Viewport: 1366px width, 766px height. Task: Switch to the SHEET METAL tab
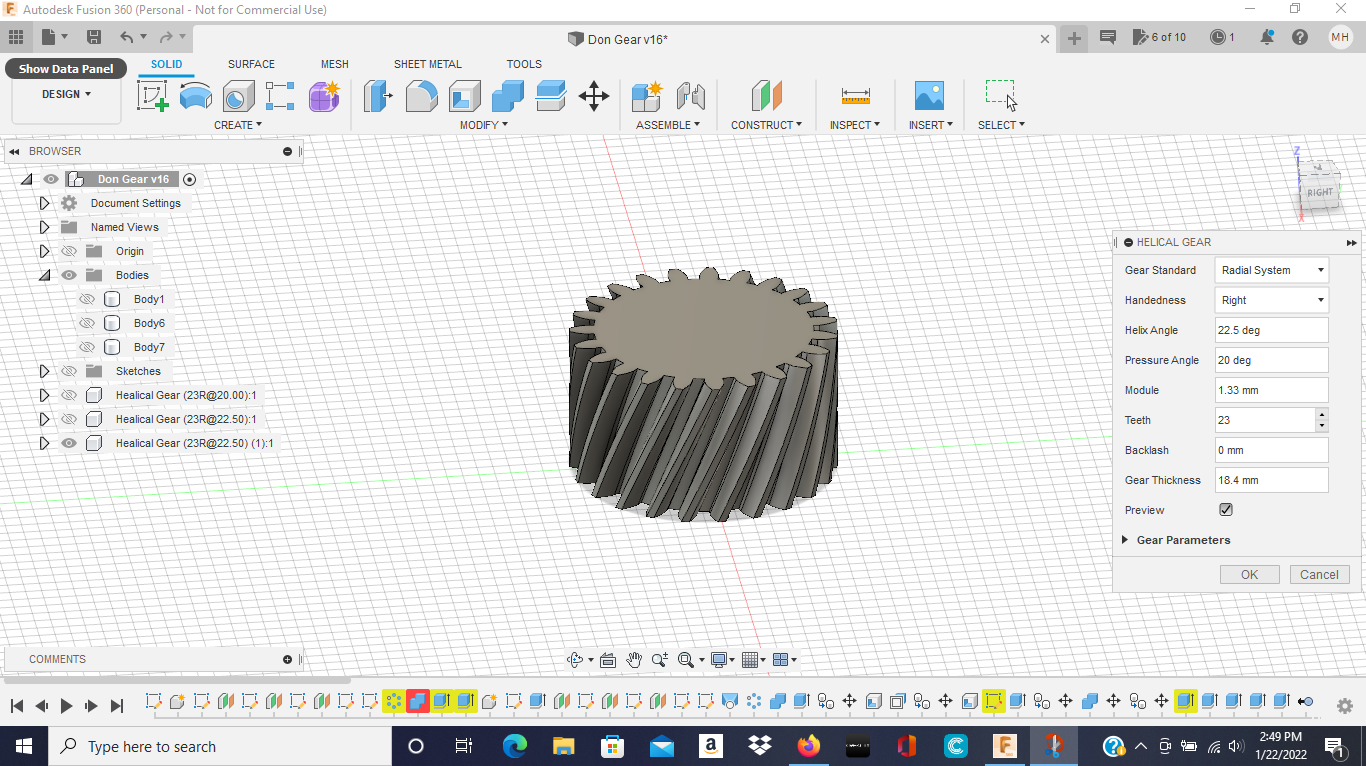(428, 64)
